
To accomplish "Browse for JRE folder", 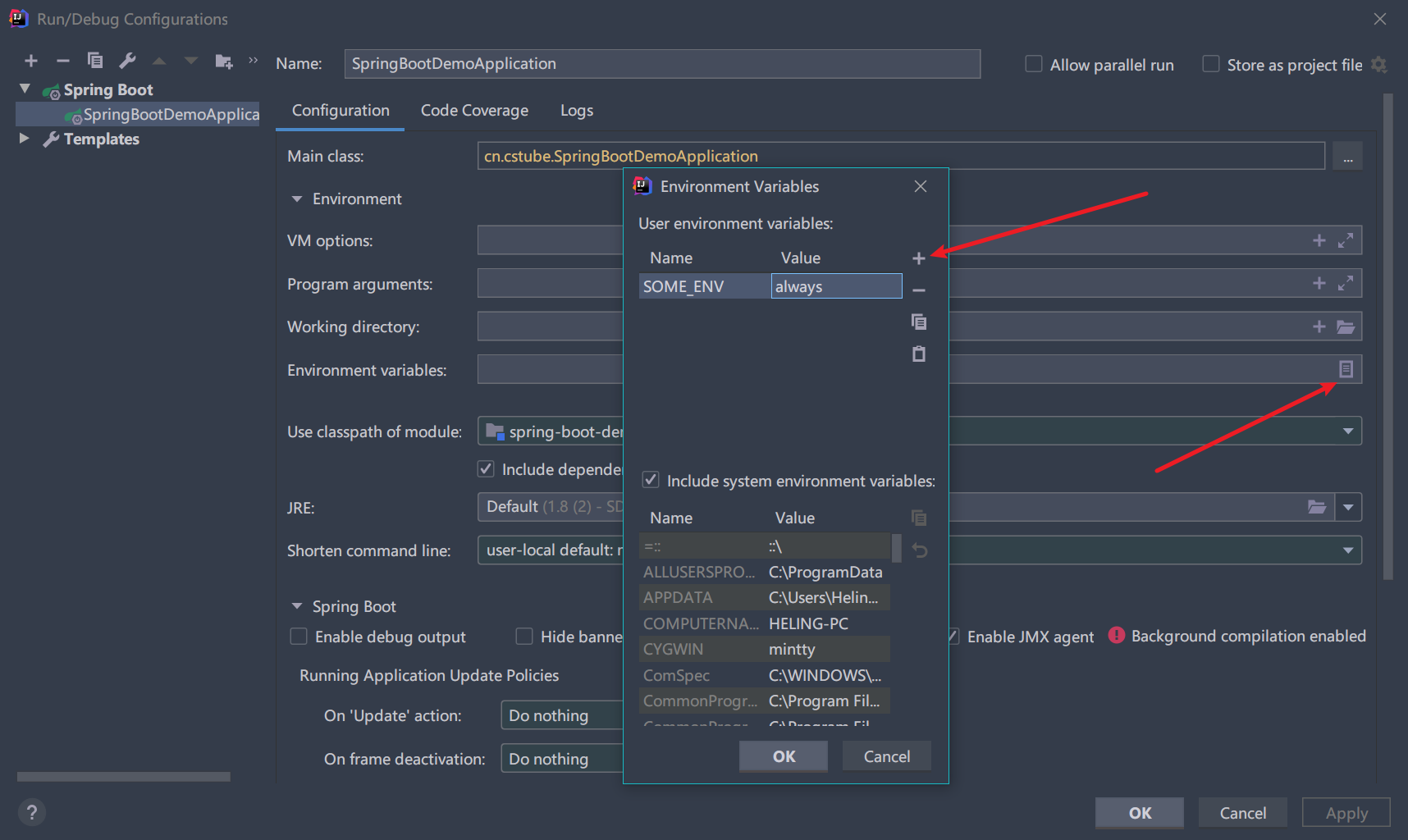I will (x=1317, y=507).
